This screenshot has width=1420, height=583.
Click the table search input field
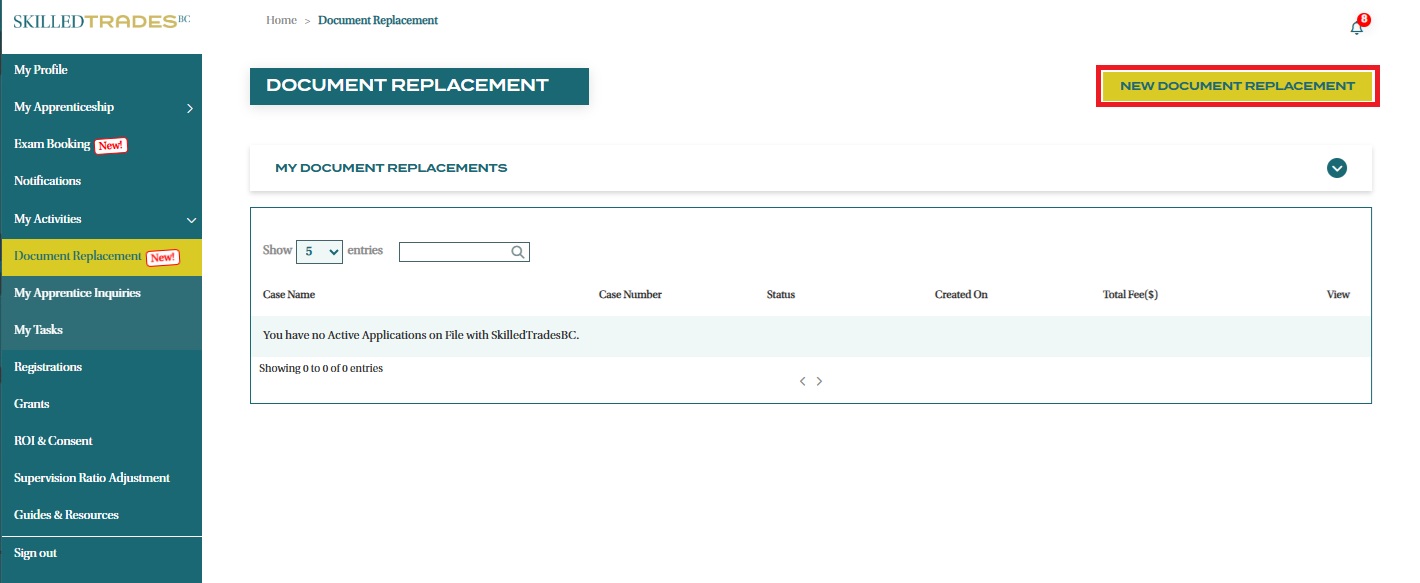[x=455, y=252]
